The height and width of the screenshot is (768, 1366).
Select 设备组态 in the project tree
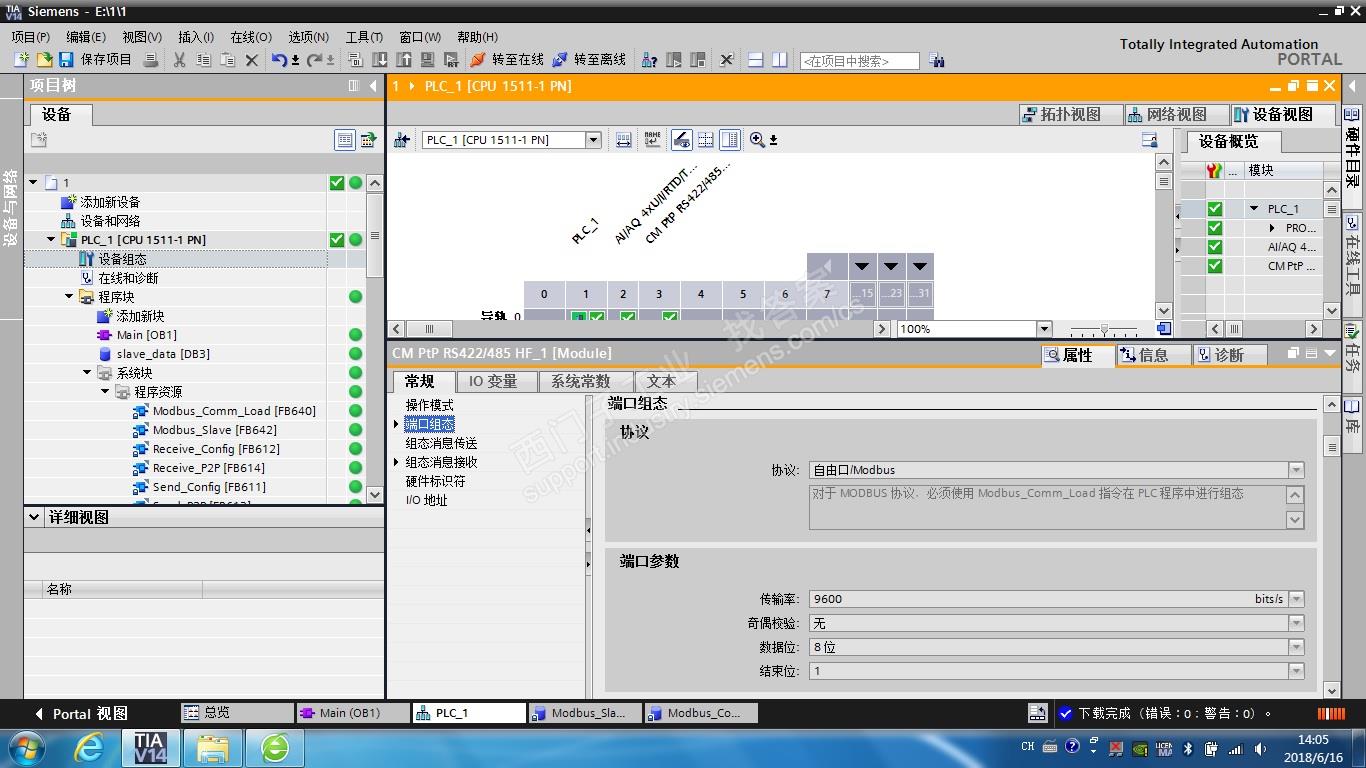(122, 259)
